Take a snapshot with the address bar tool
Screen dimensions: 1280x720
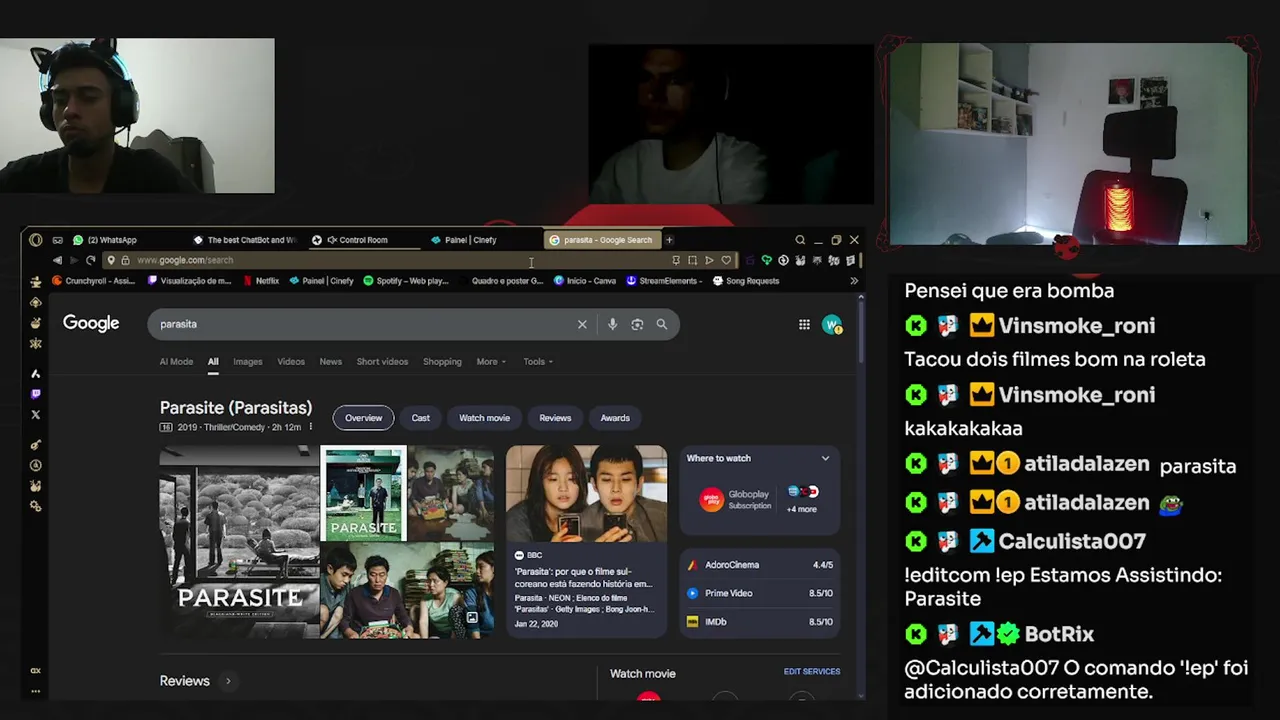[x=692, y=260]
